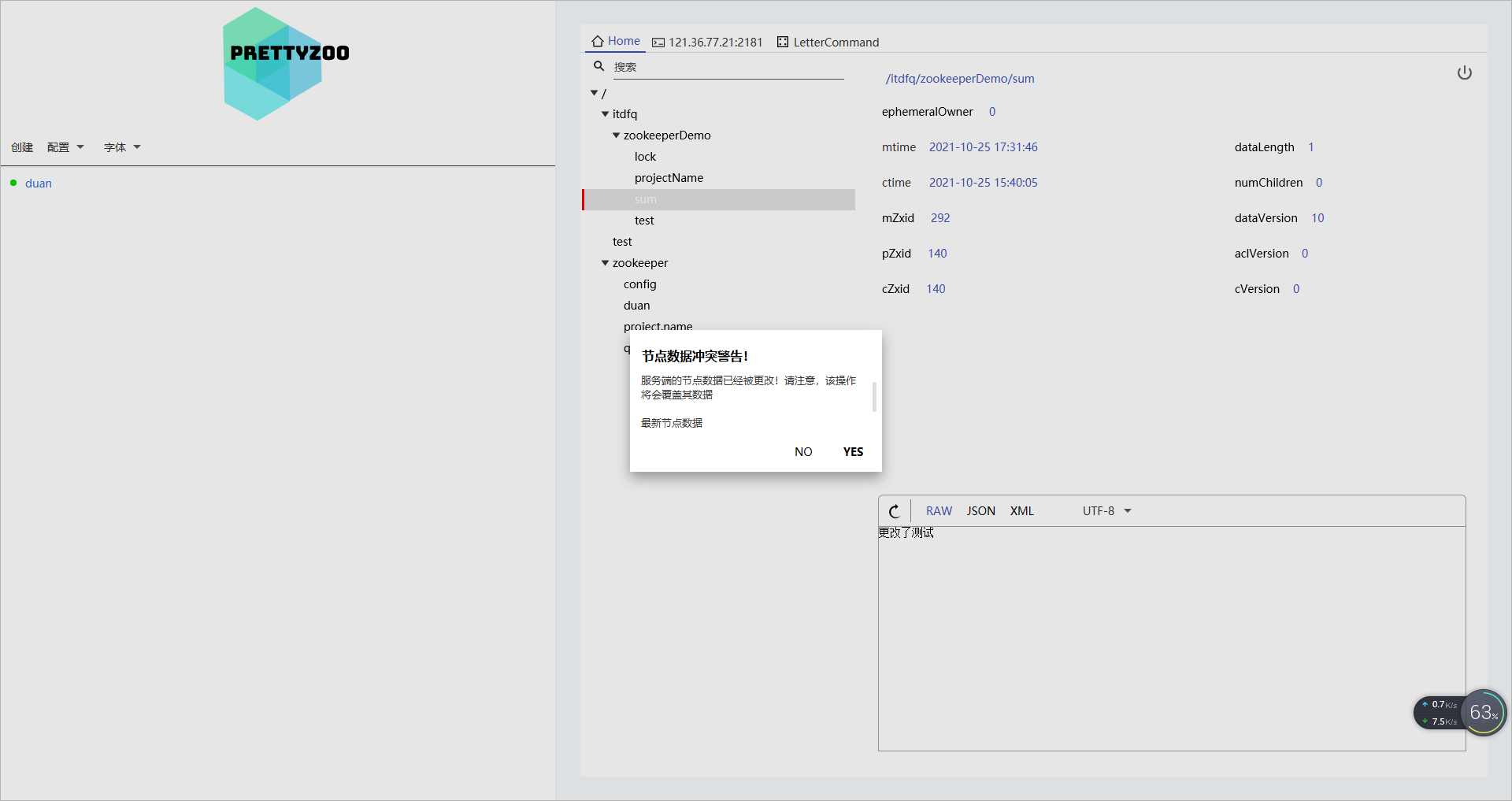Click the PrettyZoo hexagon logo
The height and width of the screenshot is (801, 1512).
coord(272,64)
